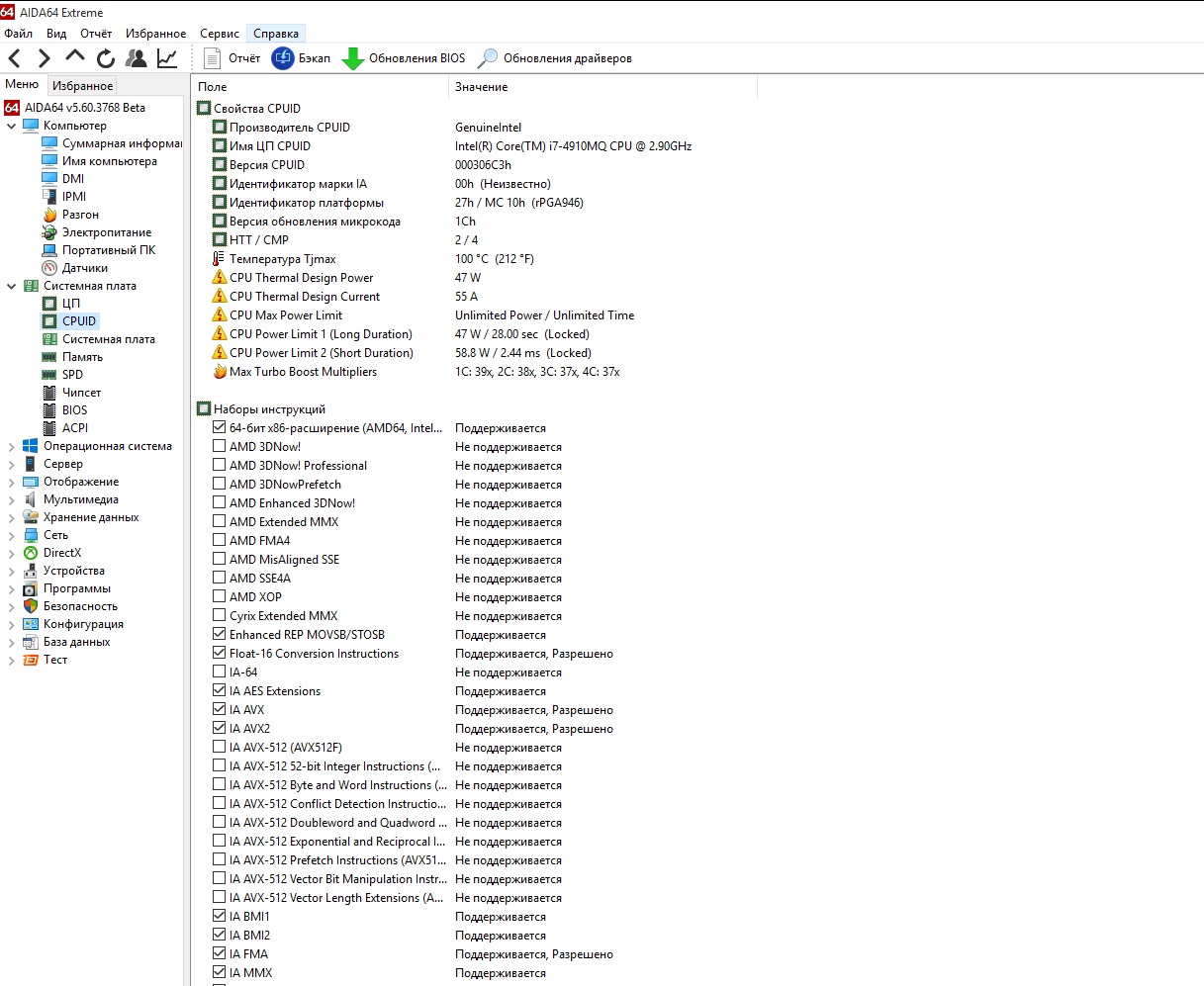Select the Max Turbo Boost Multipliers row
1204x986 pixels.
coord(475,372)
